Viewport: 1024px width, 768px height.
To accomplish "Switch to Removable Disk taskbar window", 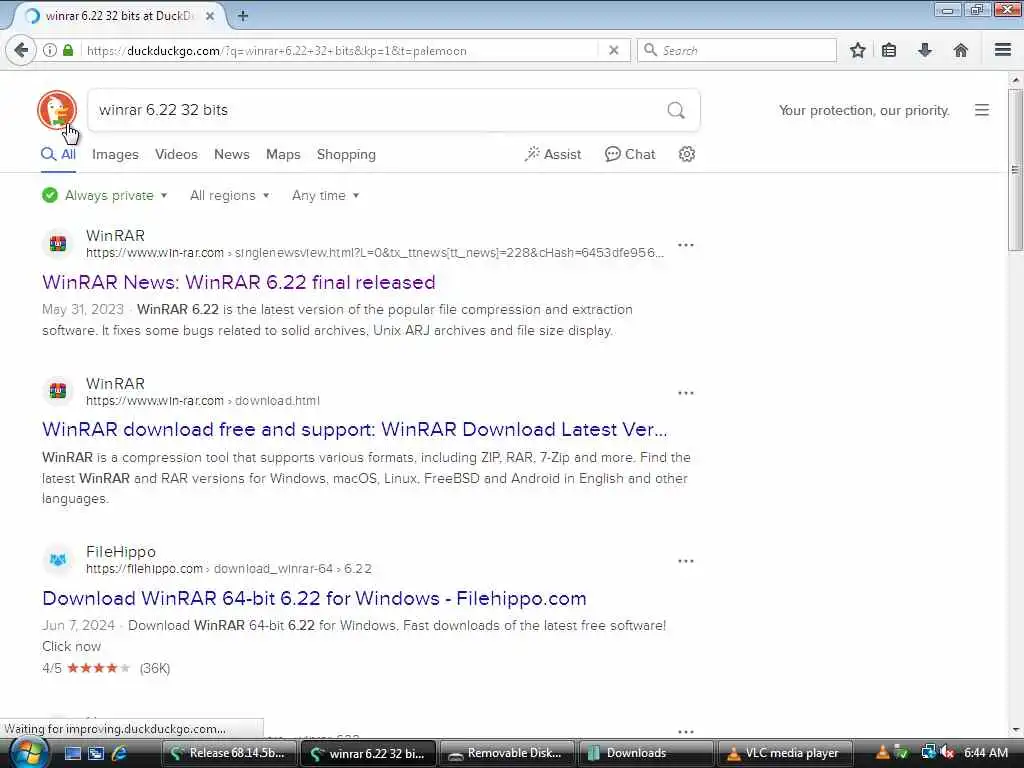I will click(x=505, y=753).
